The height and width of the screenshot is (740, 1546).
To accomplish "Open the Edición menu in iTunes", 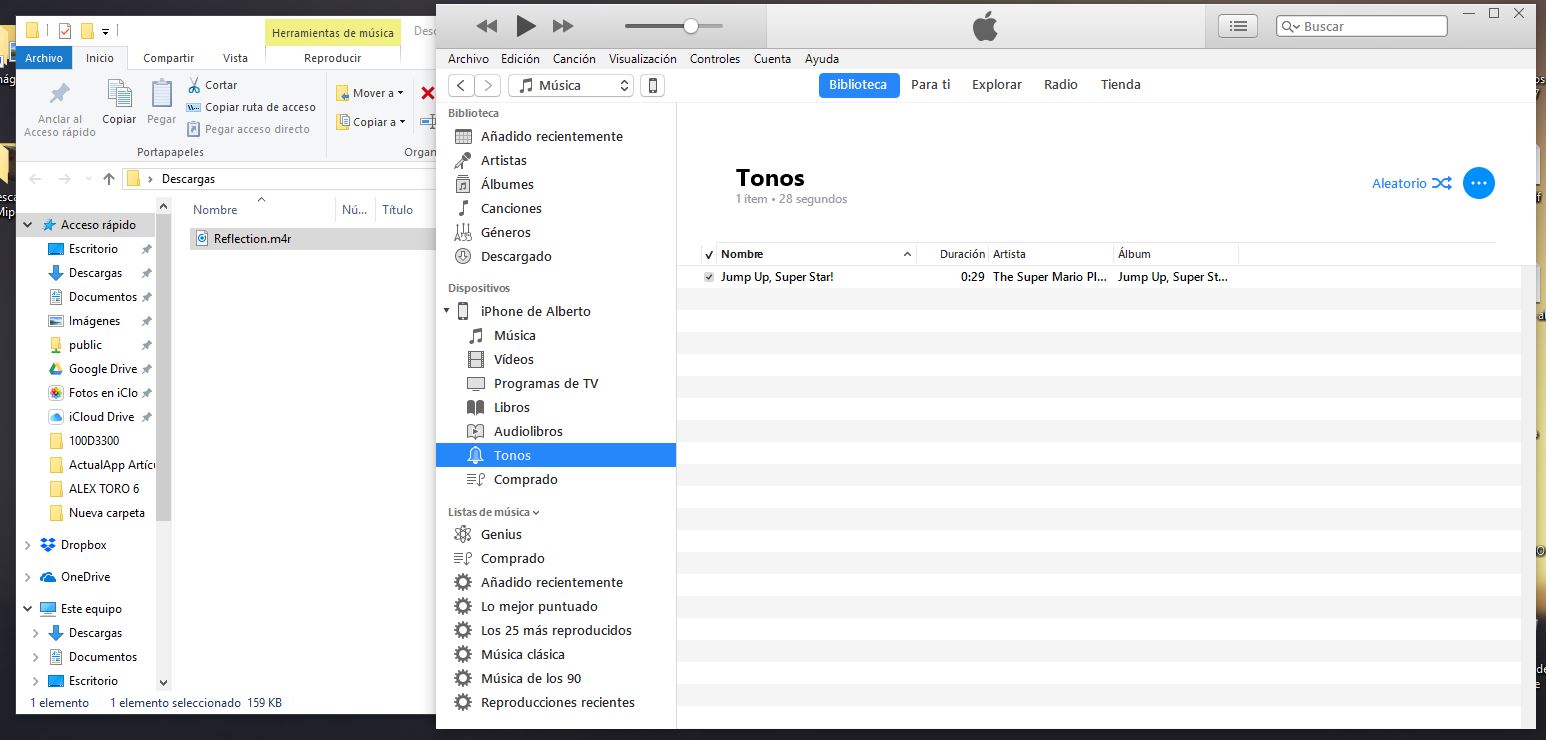I will (520, 59).
